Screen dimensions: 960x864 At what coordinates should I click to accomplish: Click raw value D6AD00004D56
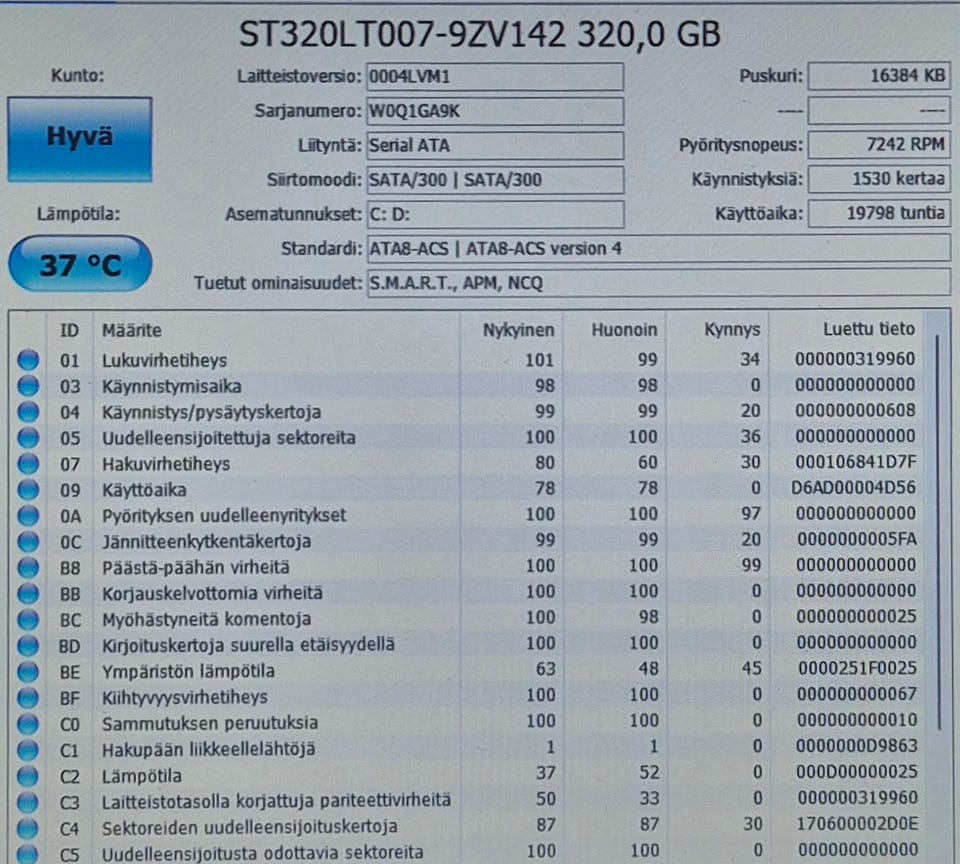pos(853,487)
